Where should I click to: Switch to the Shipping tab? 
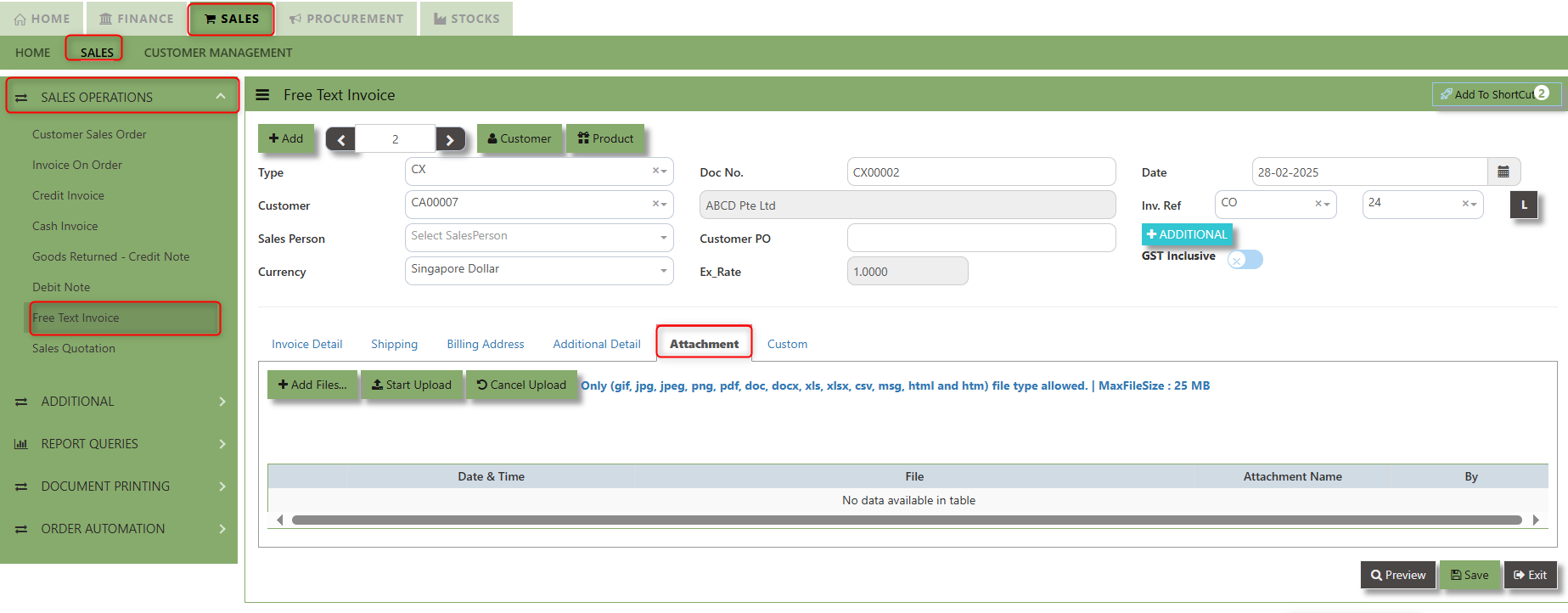click(x=394, y=344)
